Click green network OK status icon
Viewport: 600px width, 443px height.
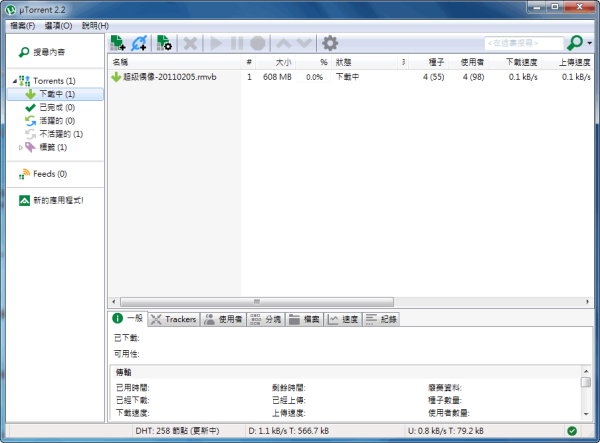coord(572,431)
